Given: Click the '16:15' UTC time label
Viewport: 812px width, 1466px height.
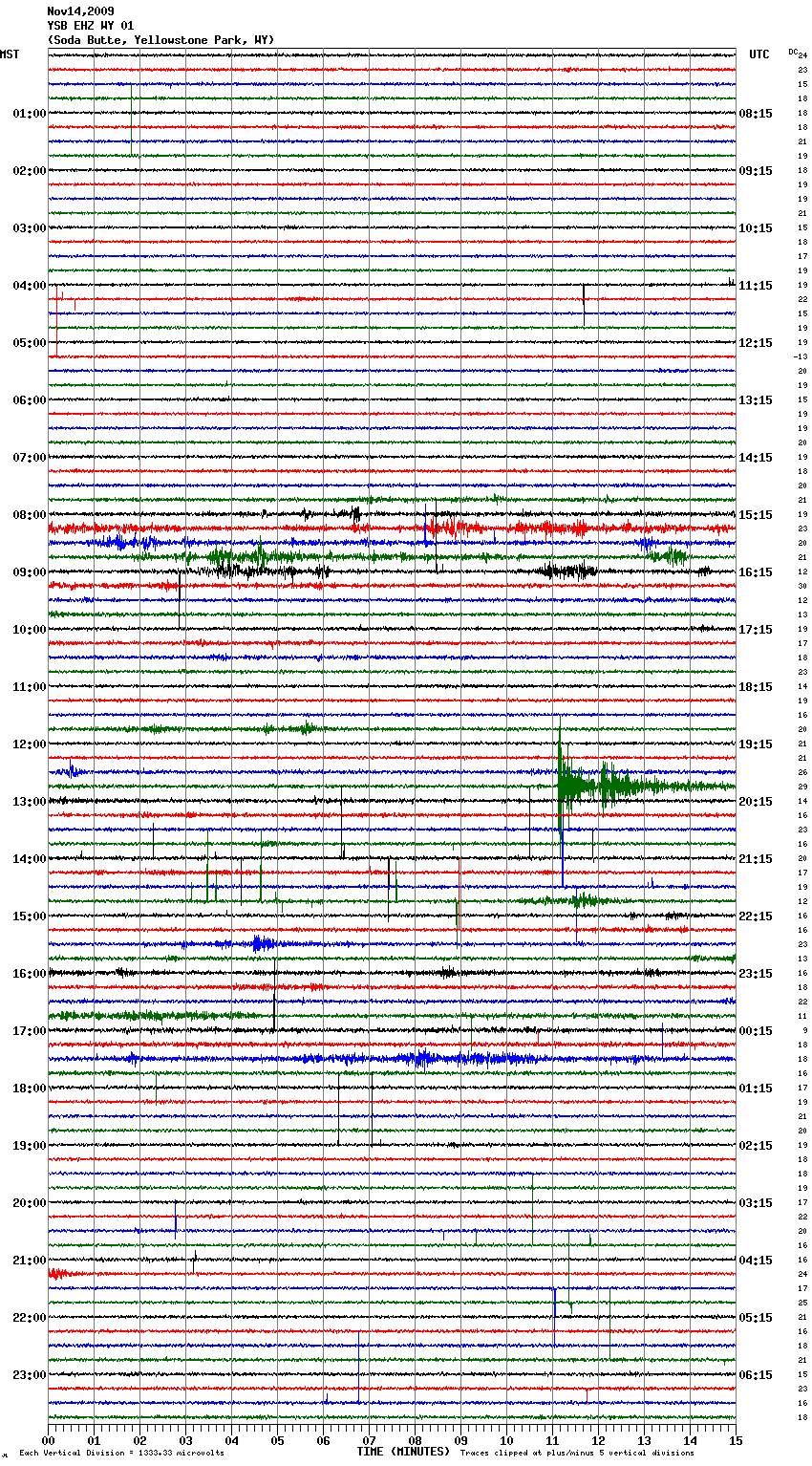Looking at the screenshot, I should (756, 572).
